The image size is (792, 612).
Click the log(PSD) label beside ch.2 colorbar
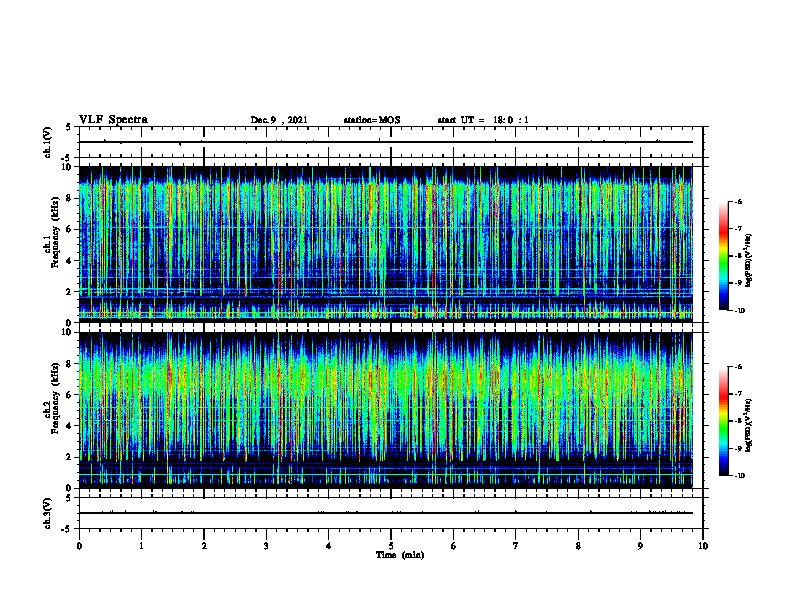[749, 425]
